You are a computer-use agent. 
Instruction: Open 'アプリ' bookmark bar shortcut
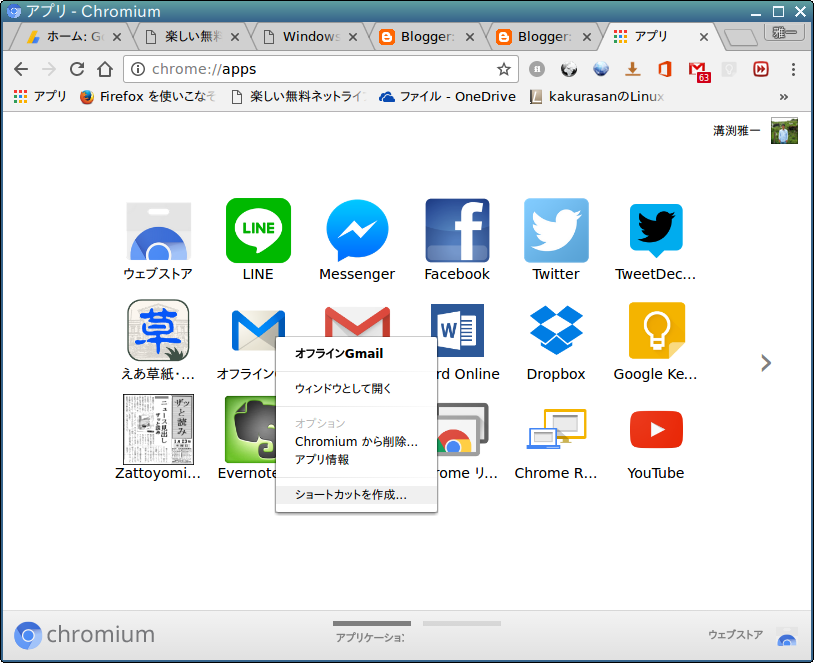(40, 97)
